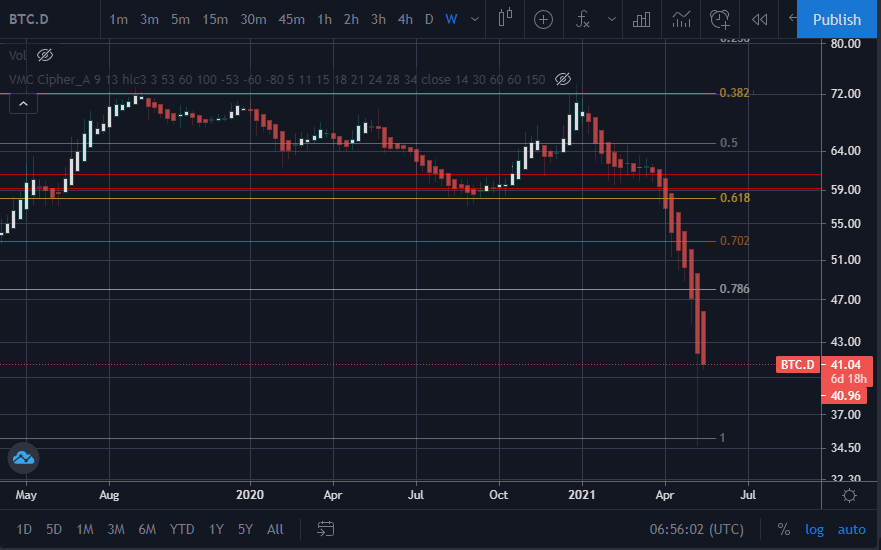The image size is (881, 550).
Task: Click the undo arrow icon
Action: pos(792,19)
